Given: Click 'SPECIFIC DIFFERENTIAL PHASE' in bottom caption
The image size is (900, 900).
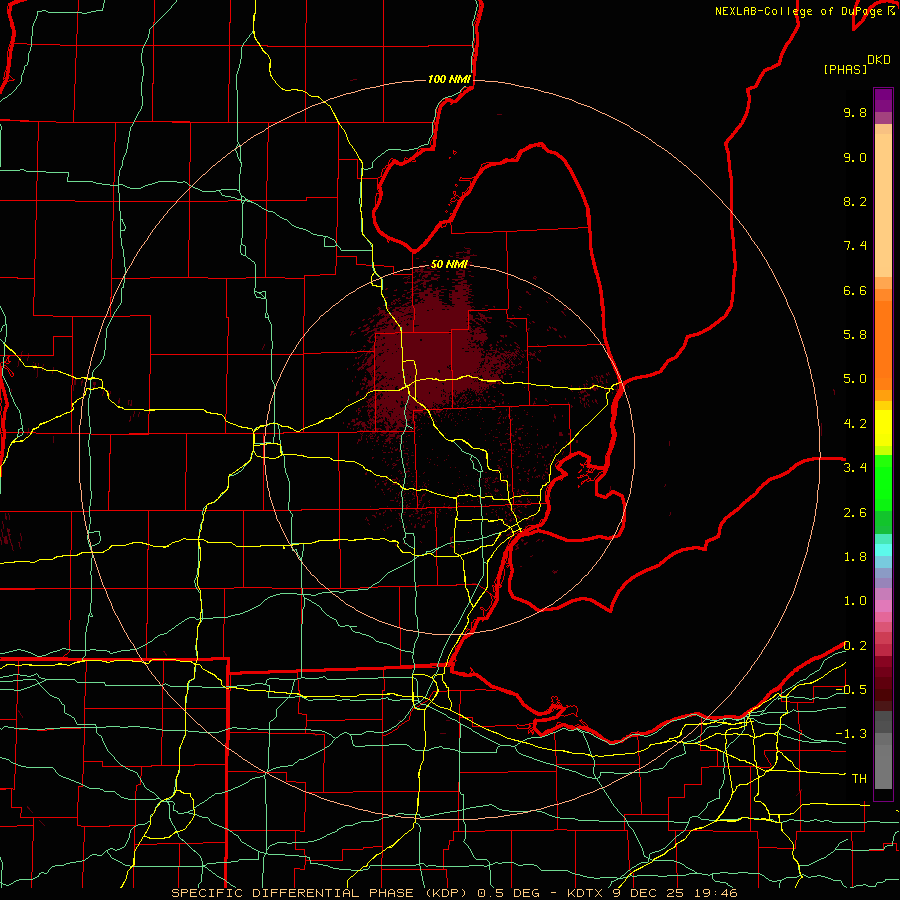Looking at the screenshot, I should coord(292,893).
